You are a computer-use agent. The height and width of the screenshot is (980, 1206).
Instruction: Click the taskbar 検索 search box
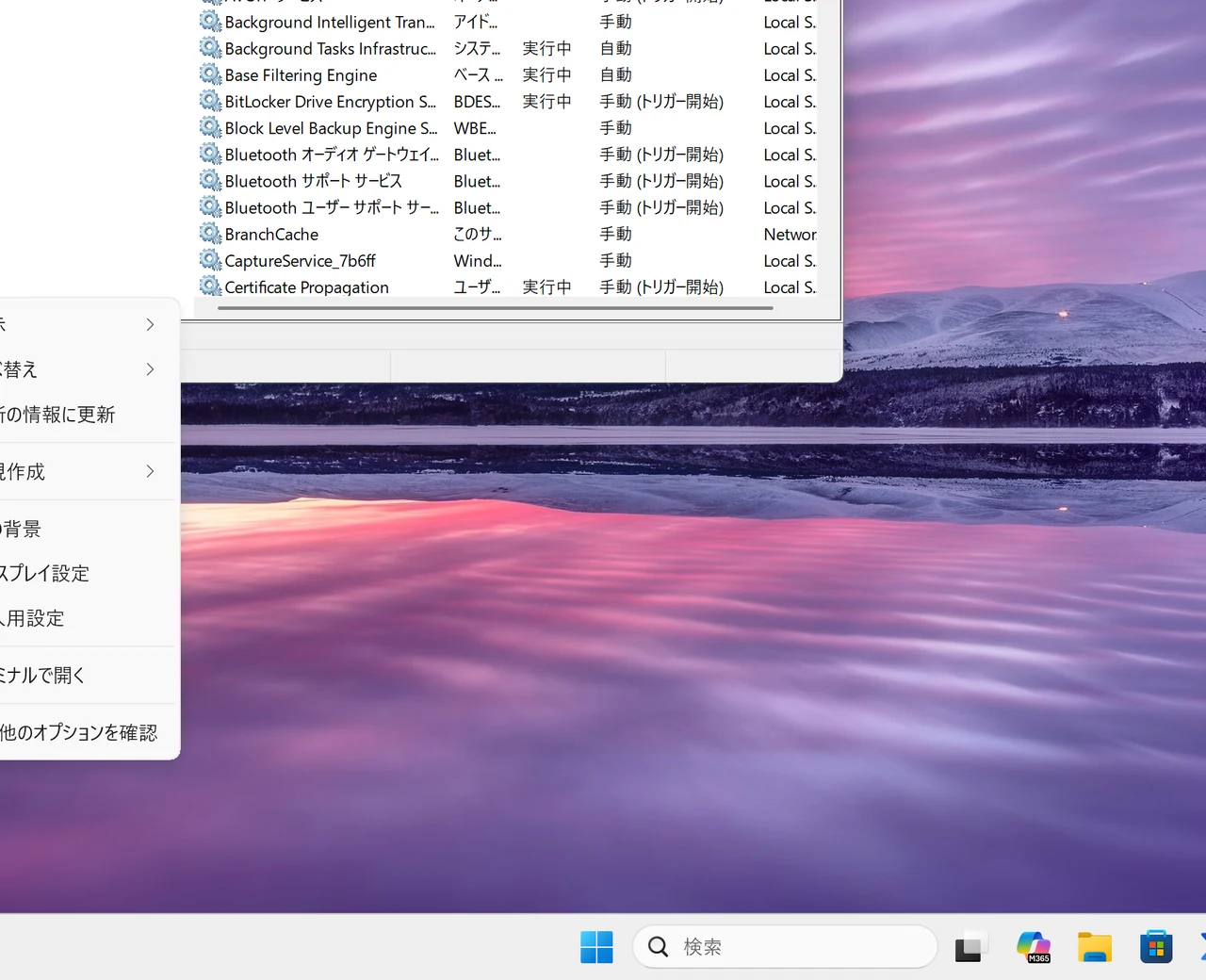click(x=785, y=947)
